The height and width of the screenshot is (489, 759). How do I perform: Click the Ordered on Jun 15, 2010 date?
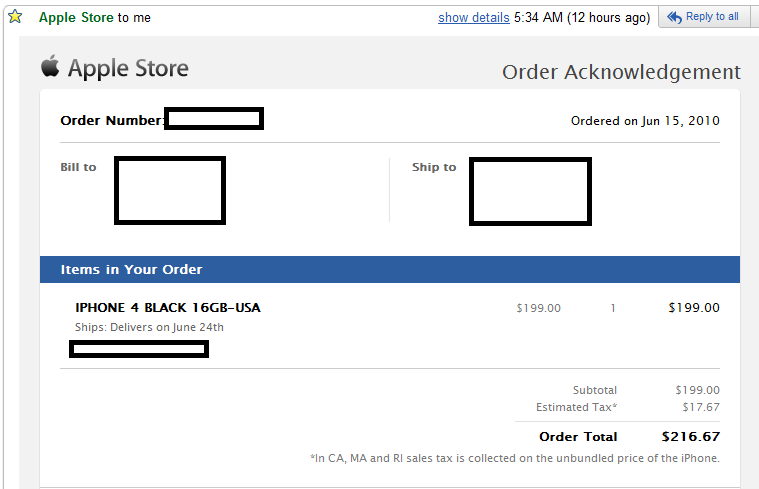[x=645, y=121]
